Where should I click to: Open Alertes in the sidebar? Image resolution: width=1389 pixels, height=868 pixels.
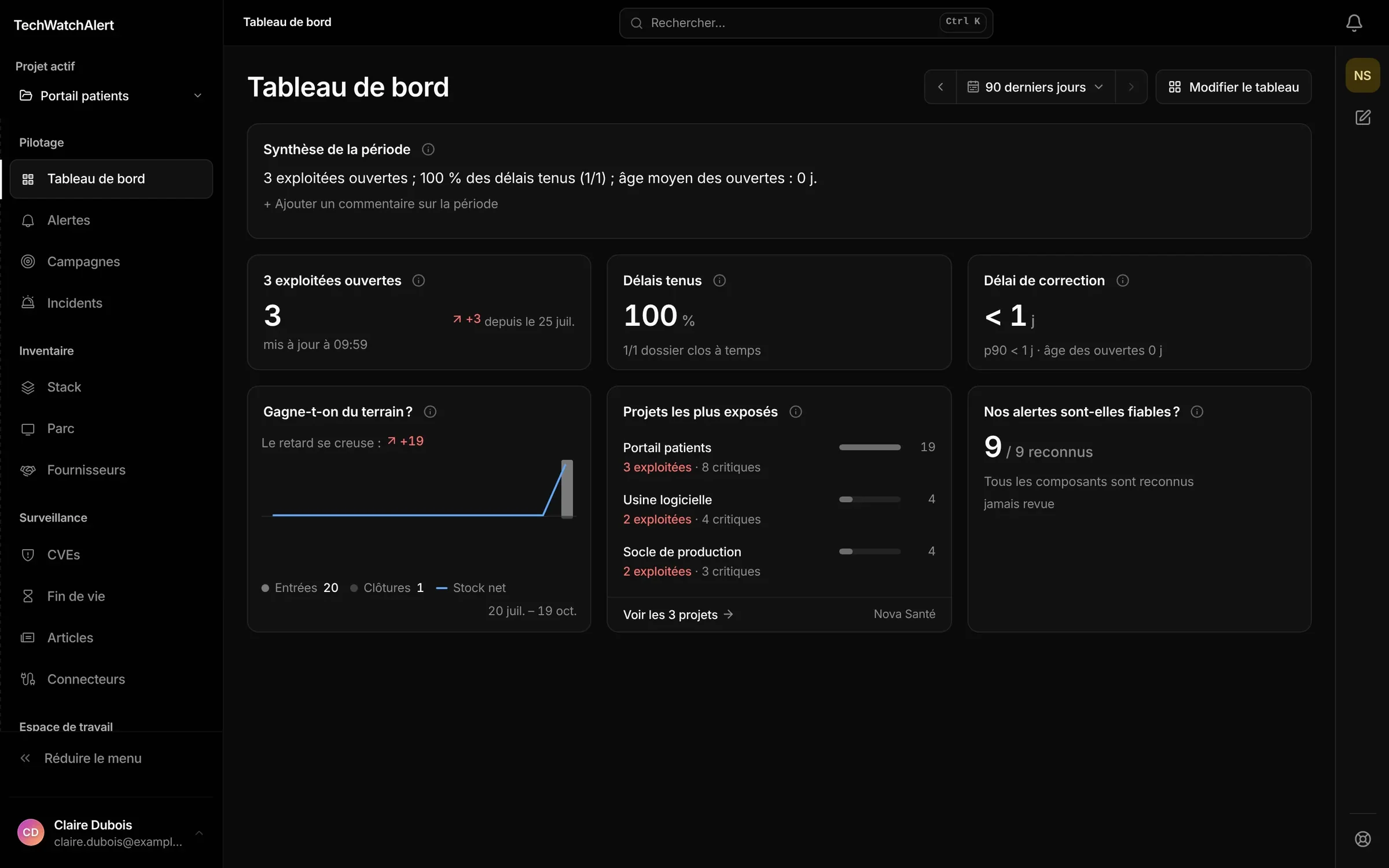pos(111,220)
